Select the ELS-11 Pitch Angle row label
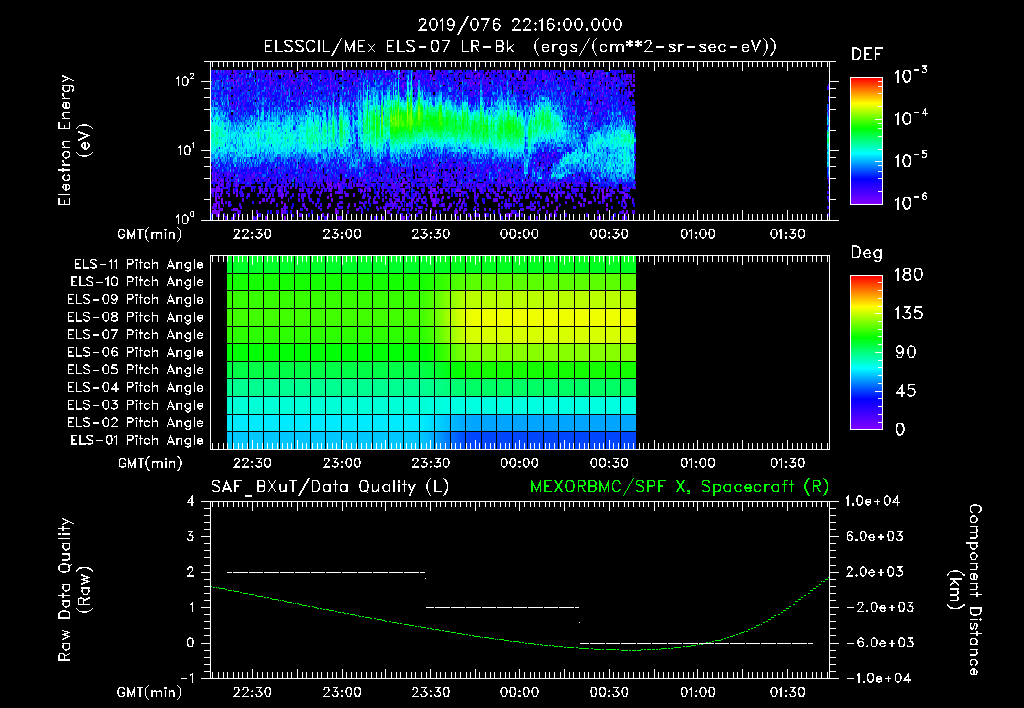Screen dimensions: 1024x708 [138, 265]
